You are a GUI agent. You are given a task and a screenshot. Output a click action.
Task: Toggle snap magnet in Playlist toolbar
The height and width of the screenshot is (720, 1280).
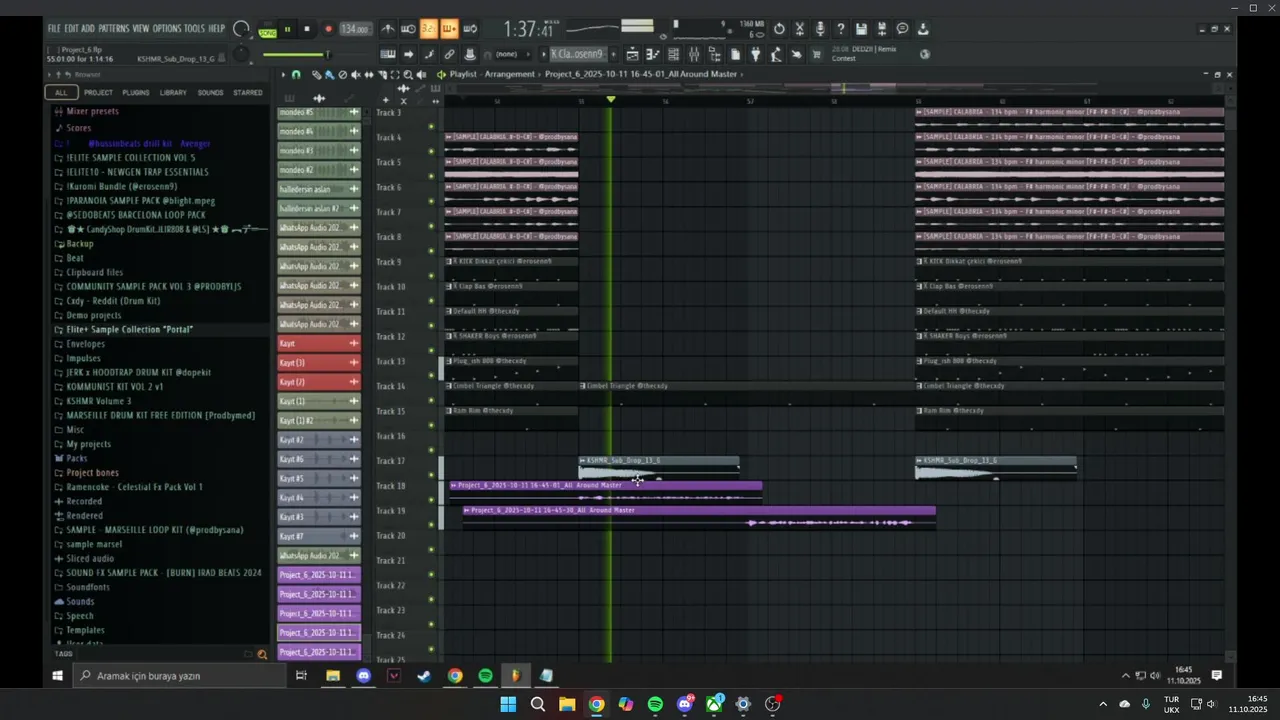[x=296, y=75]
